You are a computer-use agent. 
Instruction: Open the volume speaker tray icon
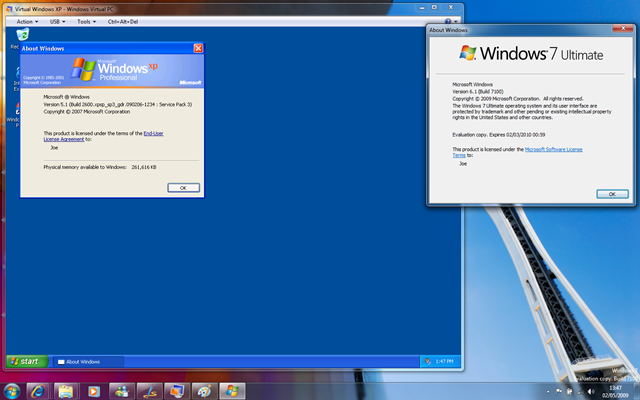[591, 392]
